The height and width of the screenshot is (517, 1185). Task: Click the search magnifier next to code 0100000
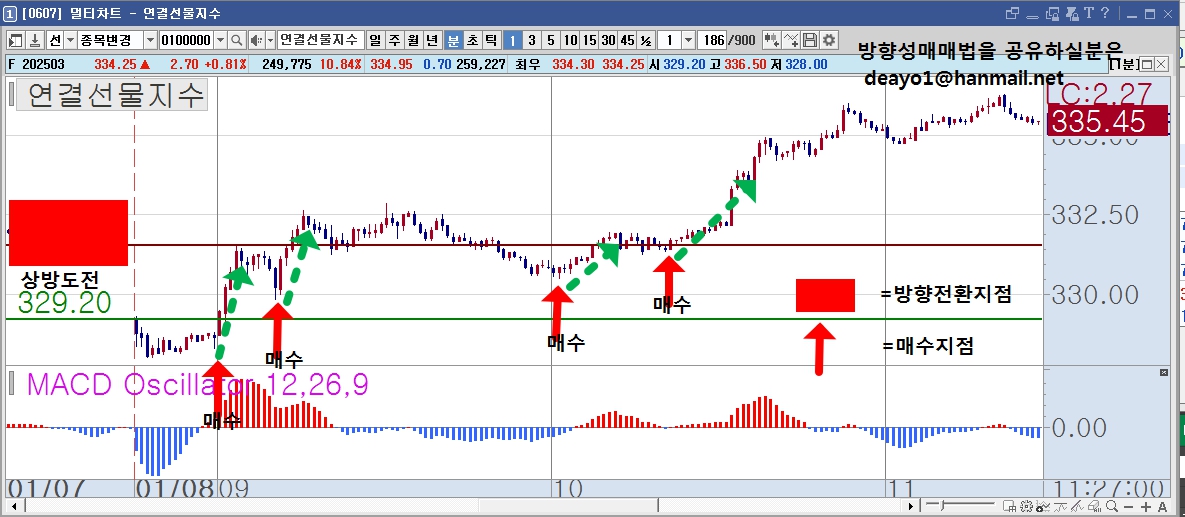pos(236,40)
